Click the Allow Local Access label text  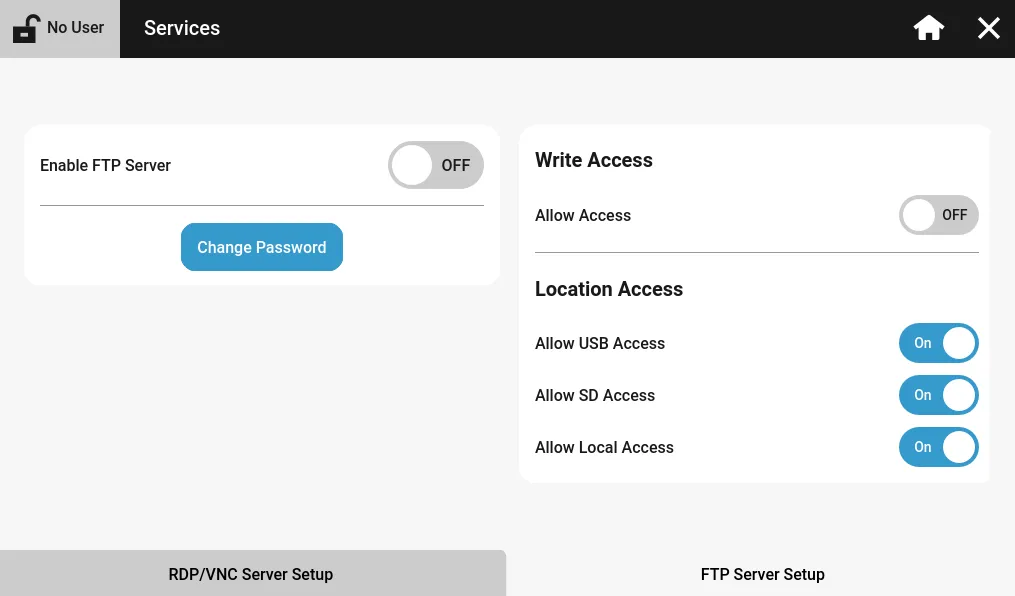tap(604, 447)
